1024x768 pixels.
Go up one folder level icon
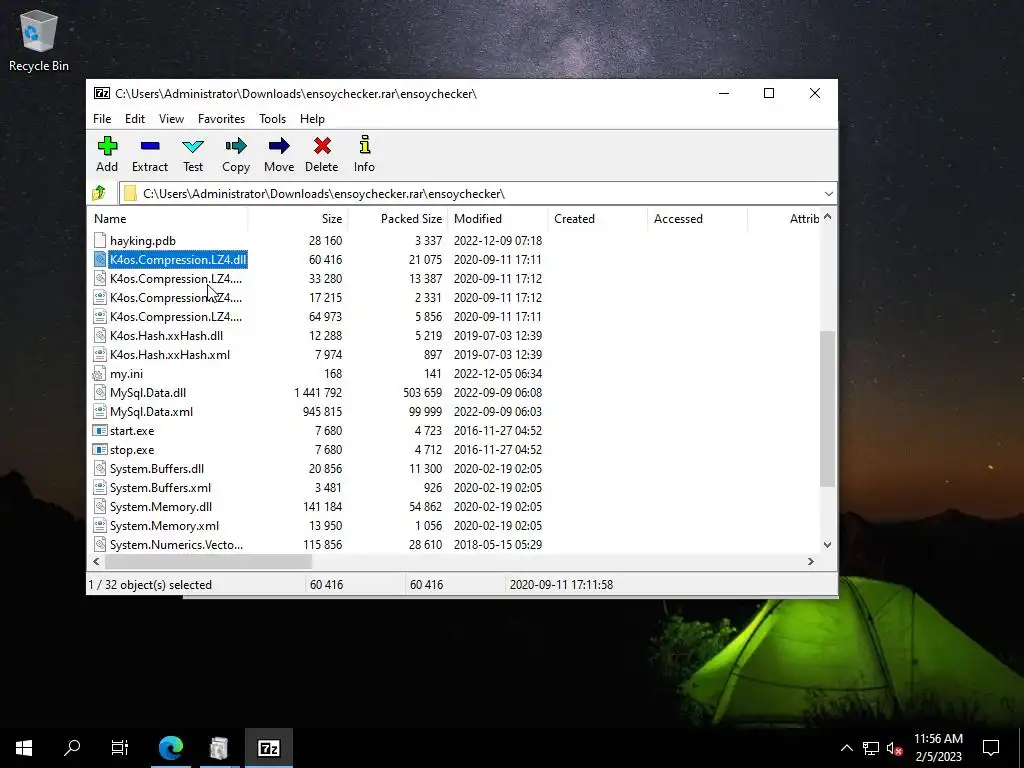click(99, 193)
